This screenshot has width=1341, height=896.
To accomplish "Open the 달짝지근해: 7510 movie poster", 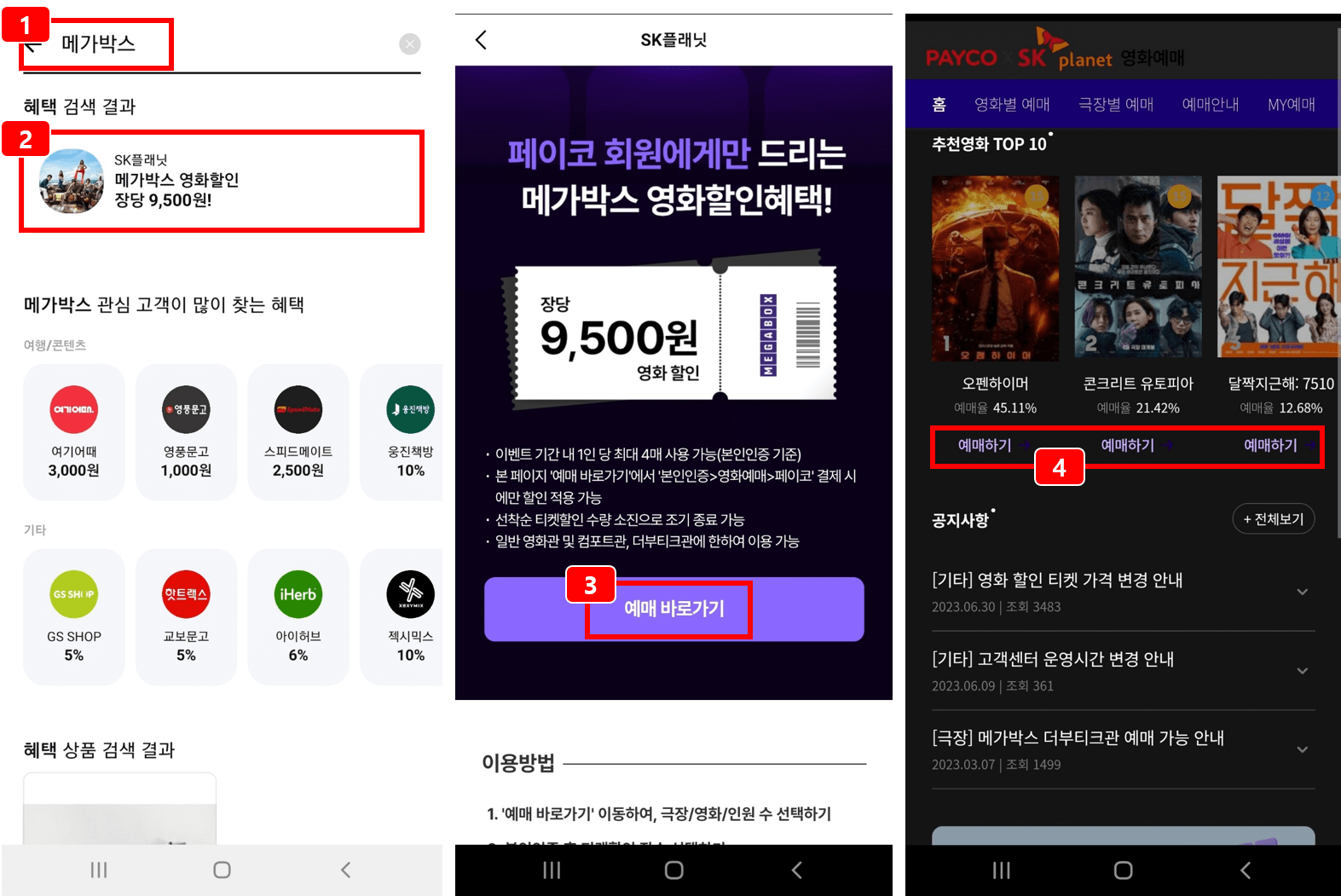I will (1279, 266).
